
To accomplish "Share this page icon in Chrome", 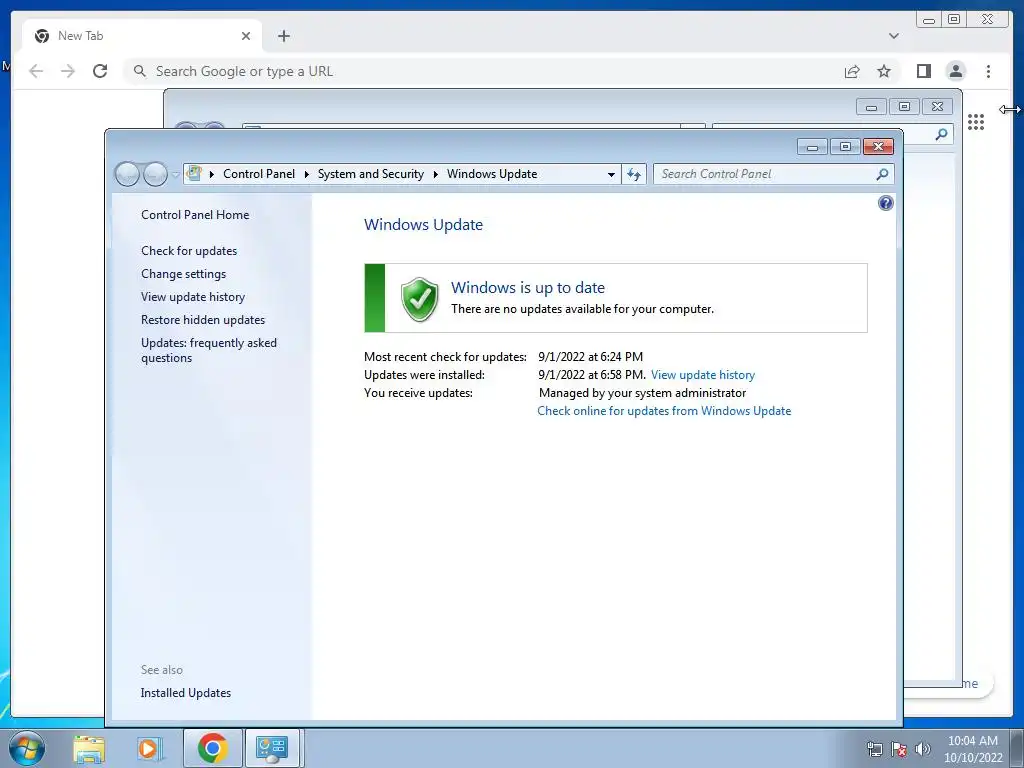I will pyautogui.click(x=852, y=71).
